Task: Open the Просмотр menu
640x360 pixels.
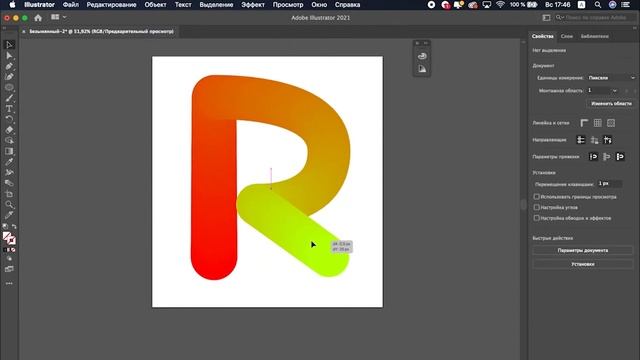Action: pyautogui.click(x=288, y=5)
